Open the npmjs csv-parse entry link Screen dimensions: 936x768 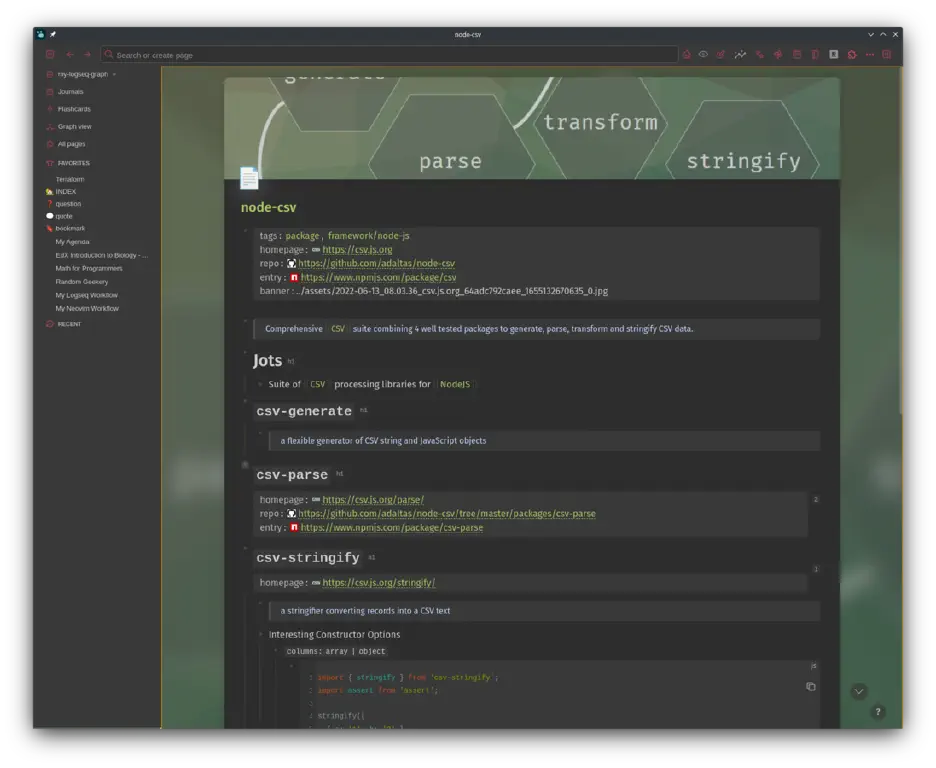coord(392,528)
